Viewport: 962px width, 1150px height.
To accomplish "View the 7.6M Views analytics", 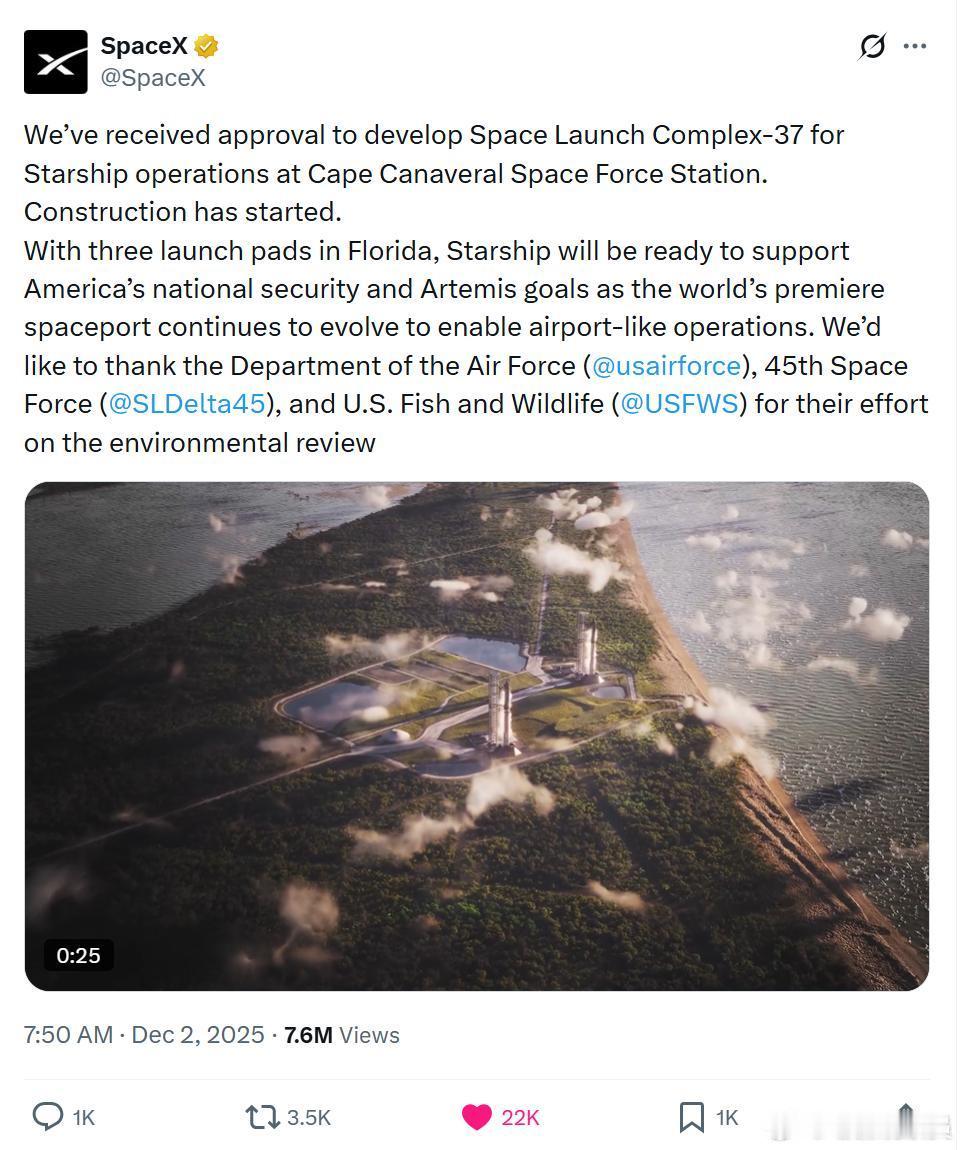I will coord(341,1035).
